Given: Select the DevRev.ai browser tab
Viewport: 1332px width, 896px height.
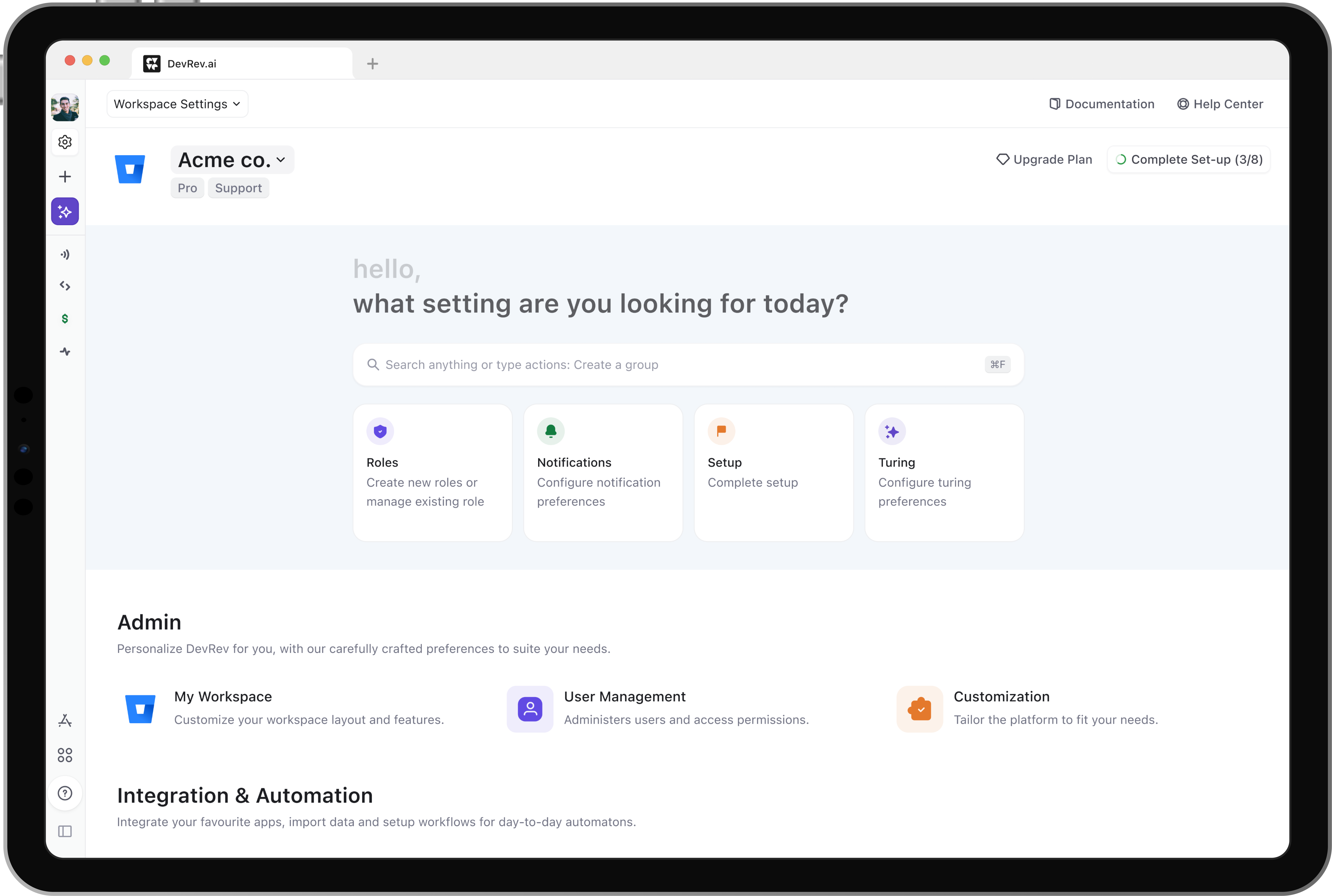Looking at the screenshot, I should tap(242, 63).
